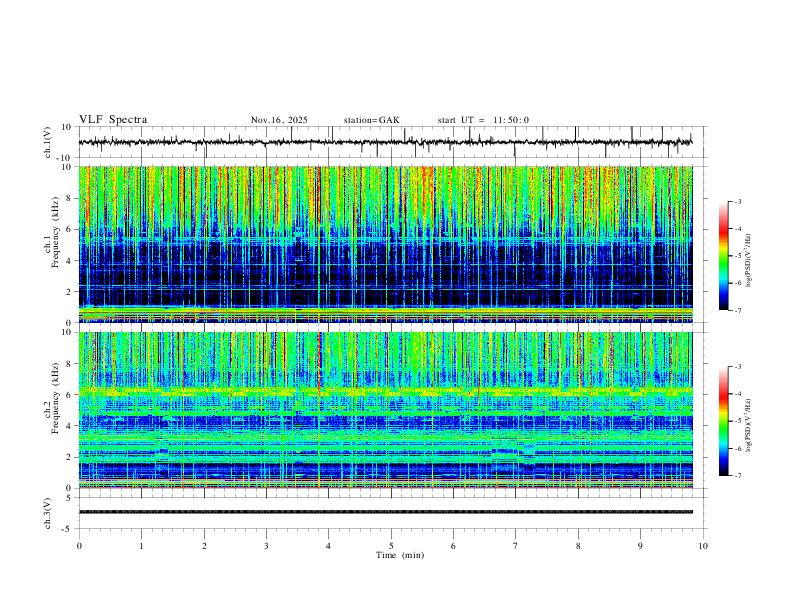The image size is (792, 612).
Task: Click the ch.1 spectrogram panel
Action: 385,244
